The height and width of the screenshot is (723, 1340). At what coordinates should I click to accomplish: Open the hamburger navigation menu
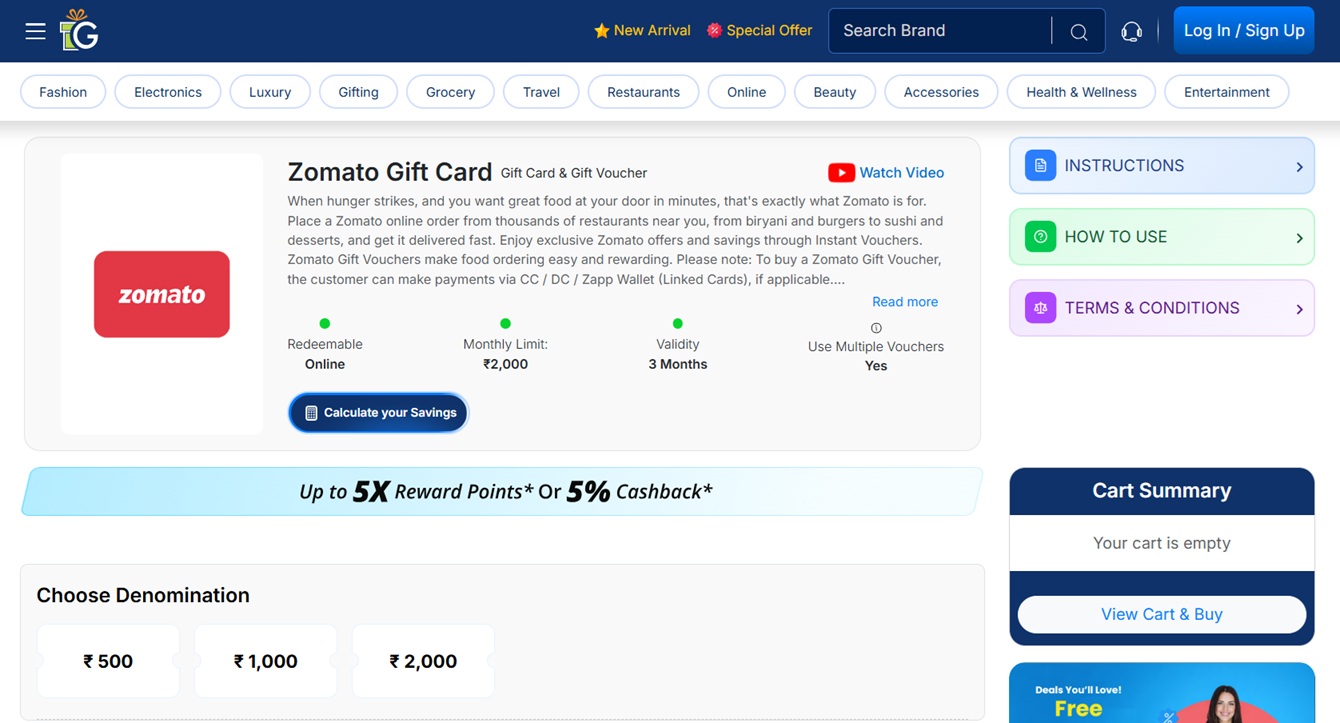click(36, 31)
